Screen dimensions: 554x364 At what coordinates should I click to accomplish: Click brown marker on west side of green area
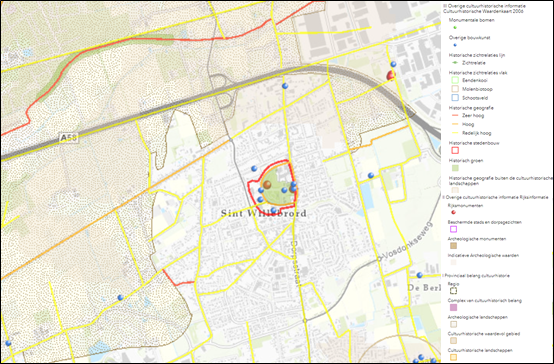[267, 184]
